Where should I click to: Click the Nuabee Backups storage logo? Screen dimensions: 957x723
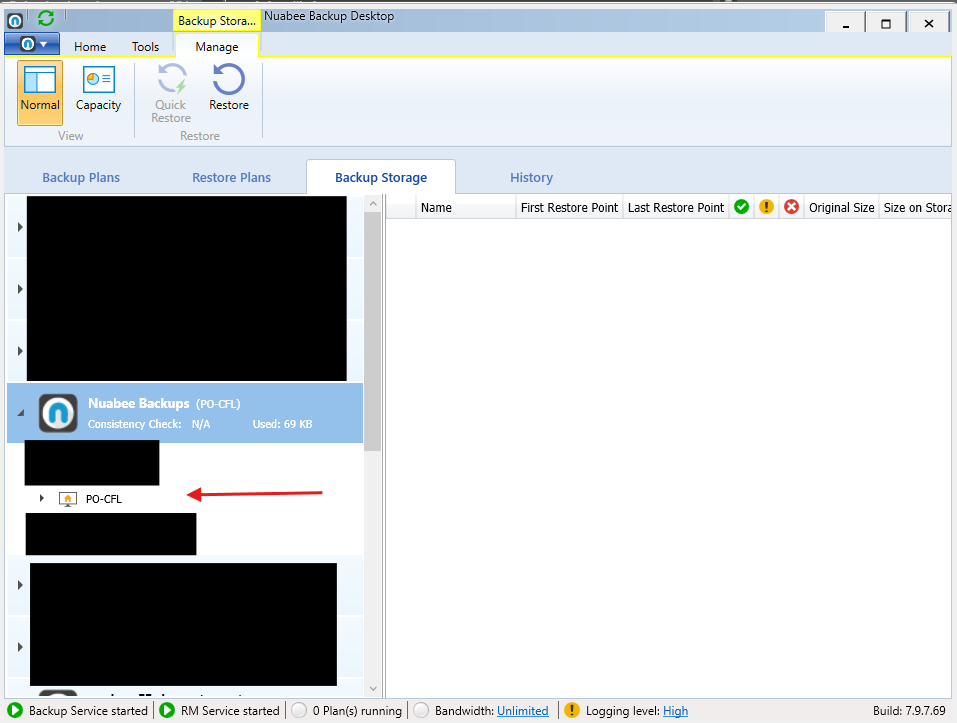58,413
